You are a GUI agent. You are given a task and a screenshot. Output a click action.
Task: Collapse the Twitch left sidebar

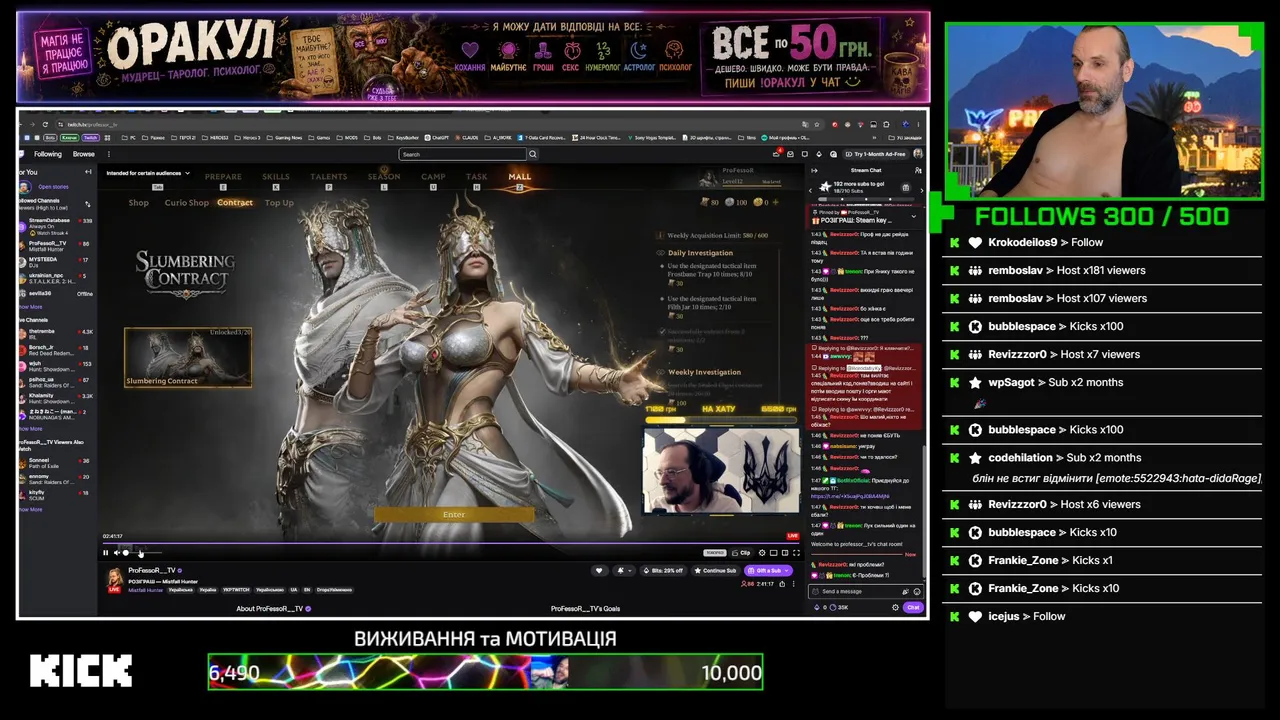pos(88,172)
